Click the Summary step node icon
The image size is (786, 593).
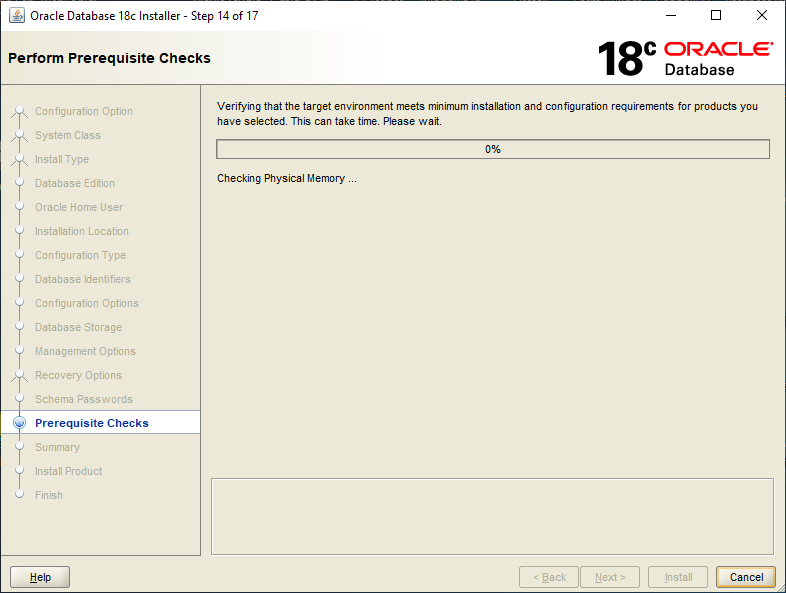(20, 446)
